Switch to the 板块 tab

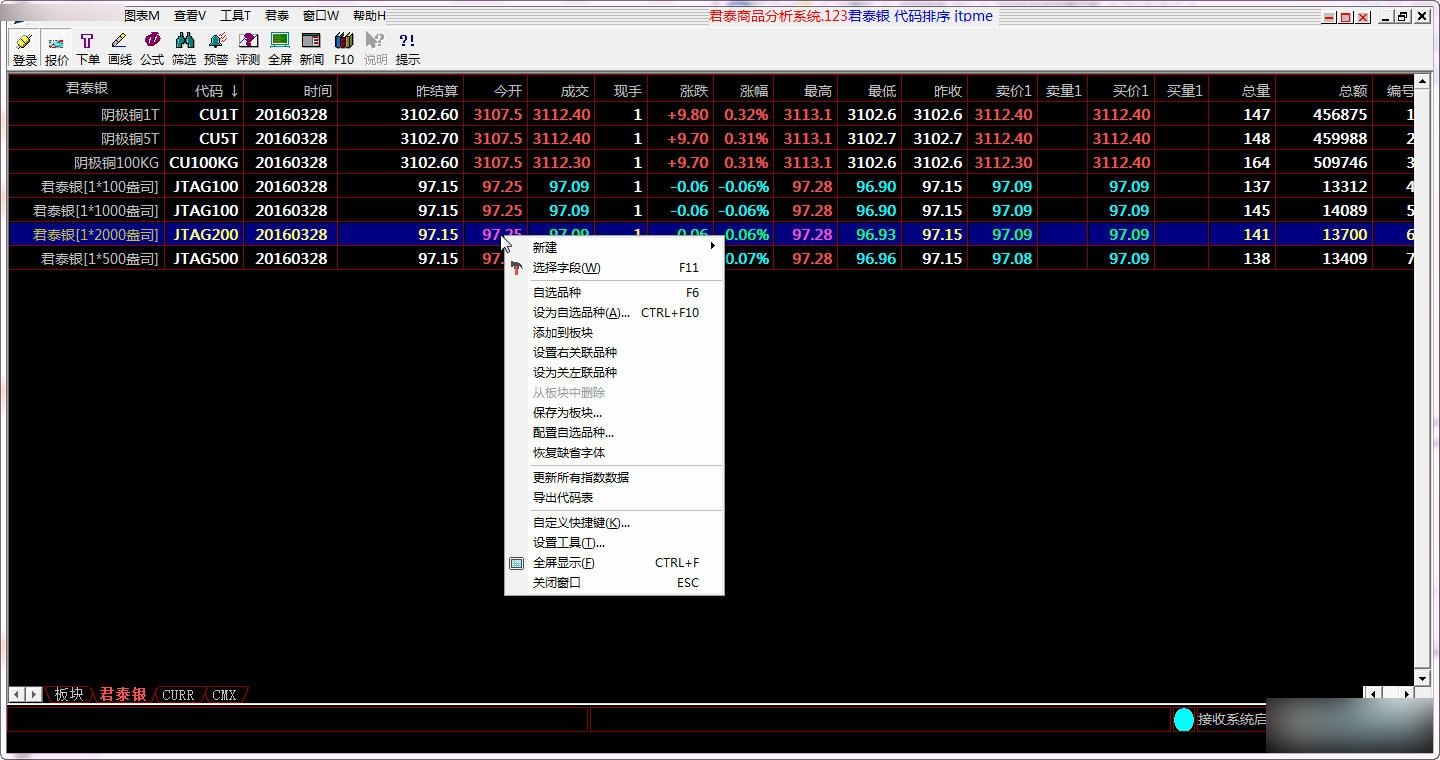[67, 695]
